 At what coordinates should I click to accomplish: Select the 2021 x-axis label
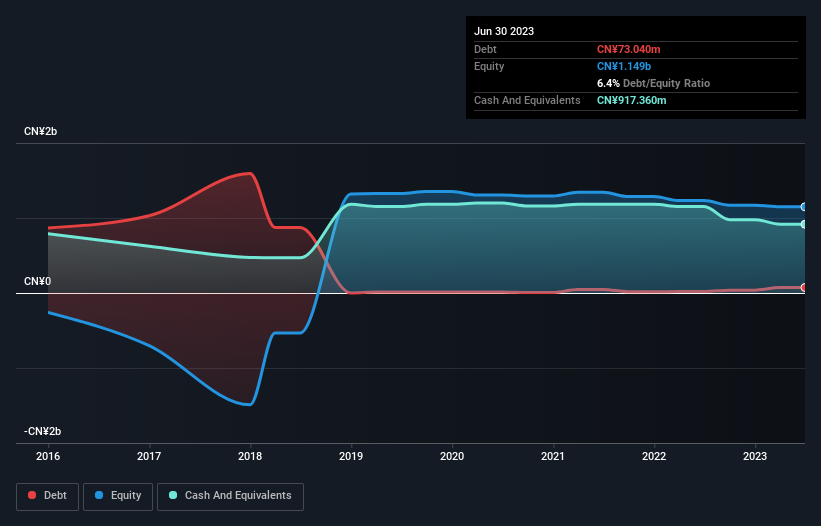click(553, 456)
